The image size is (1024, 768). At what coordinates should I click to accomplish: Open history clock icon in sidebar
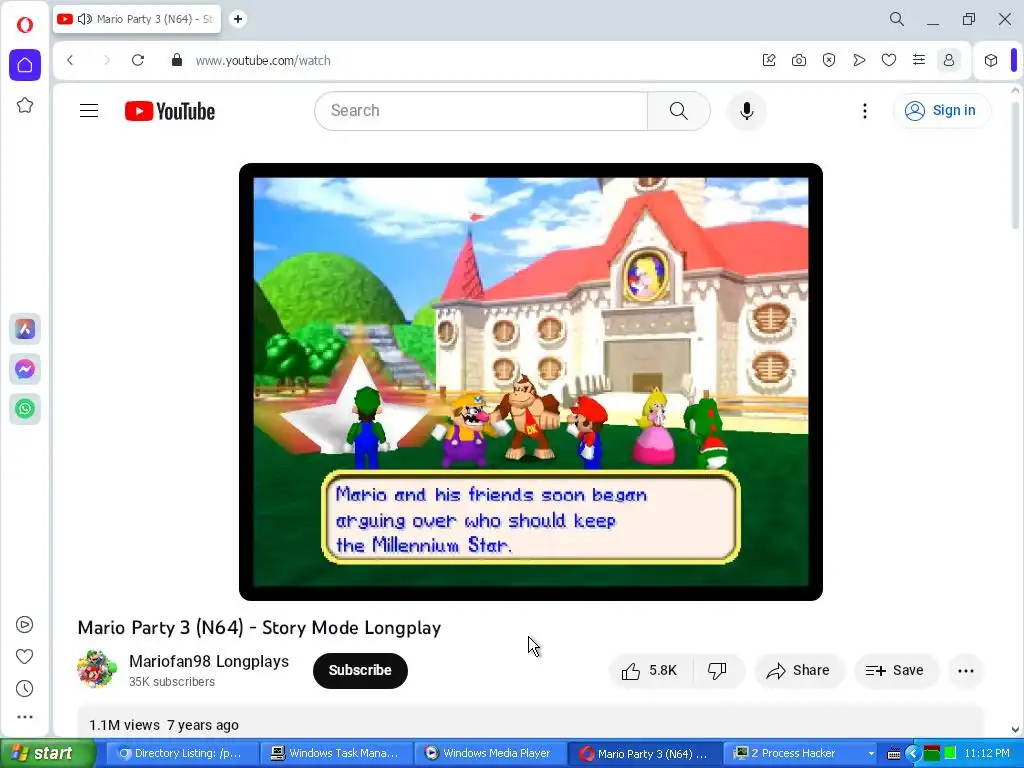coord(24,688)
